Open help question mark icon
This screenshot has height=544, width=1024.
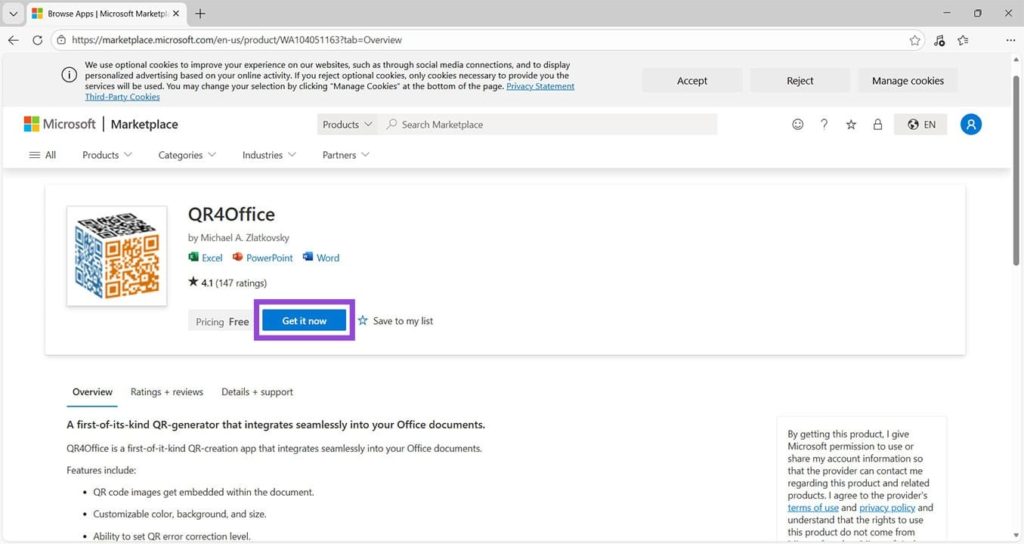click(x=824, y=124)
